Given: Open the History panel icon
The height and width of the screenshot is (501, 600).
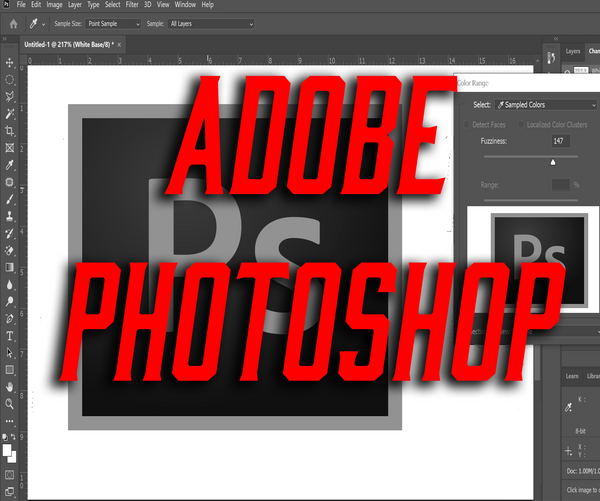Looking at the screenshot, I should [x=551, y=58].
